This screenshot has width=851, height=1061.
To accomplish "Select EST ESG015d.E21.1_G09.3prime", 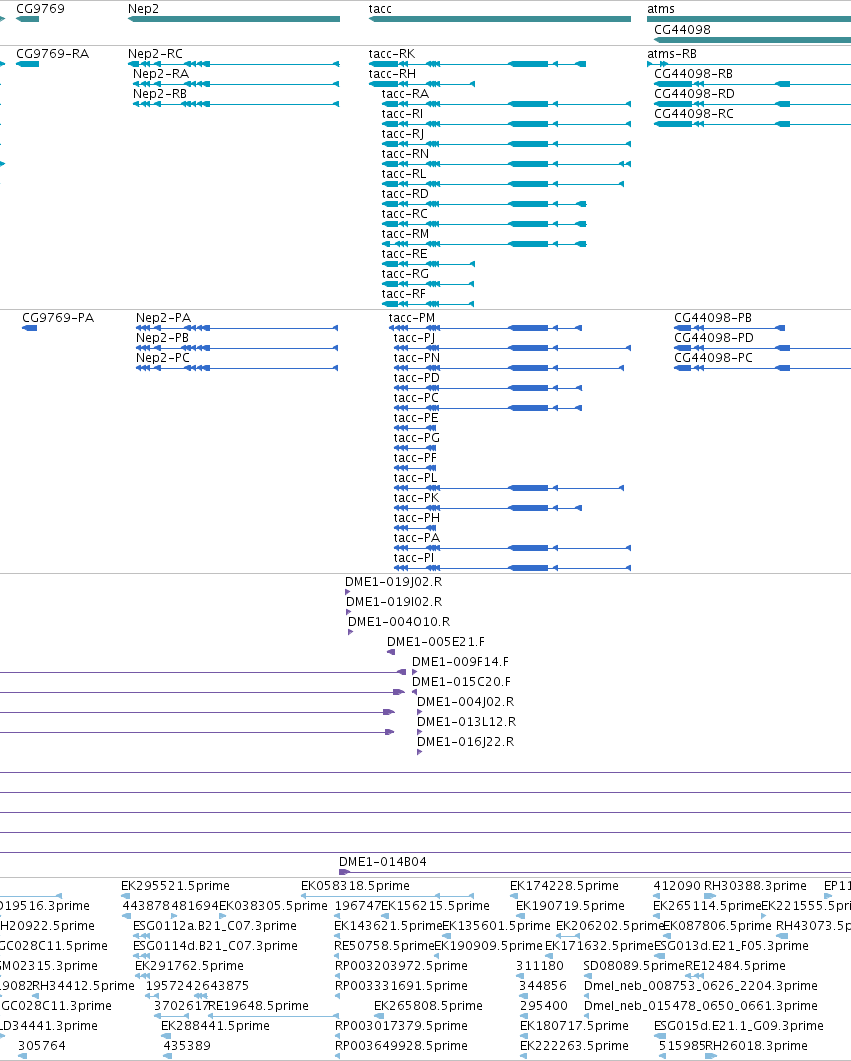I will (x=739, y=1026).
